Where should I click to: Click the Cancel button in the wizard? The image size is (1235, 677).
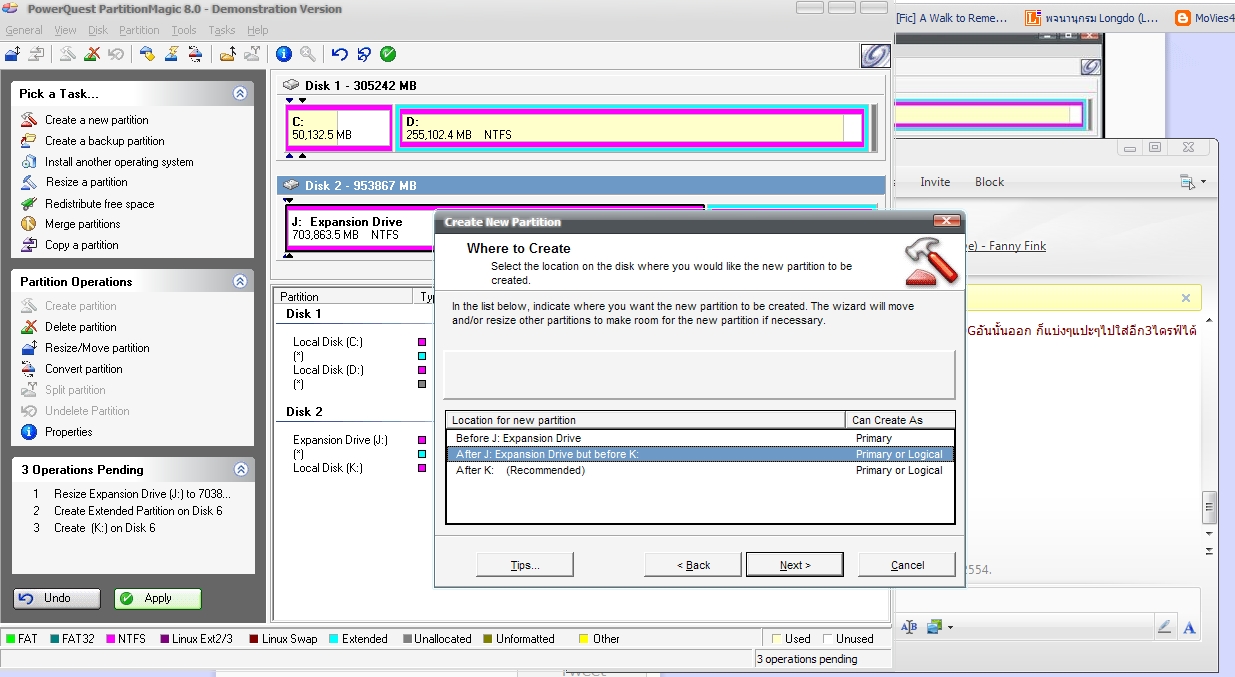pos(907,565)
